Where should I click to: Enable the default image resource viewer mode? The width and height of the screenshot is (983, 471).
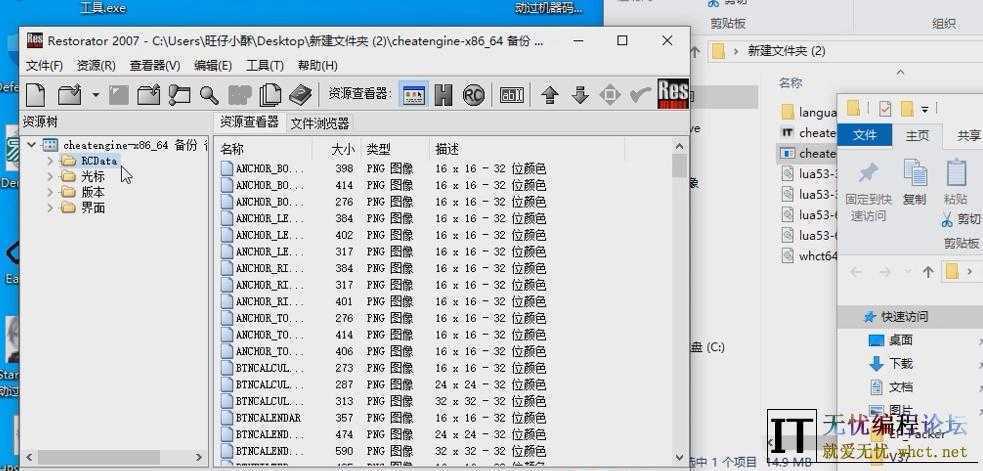(x=413, y=95)
